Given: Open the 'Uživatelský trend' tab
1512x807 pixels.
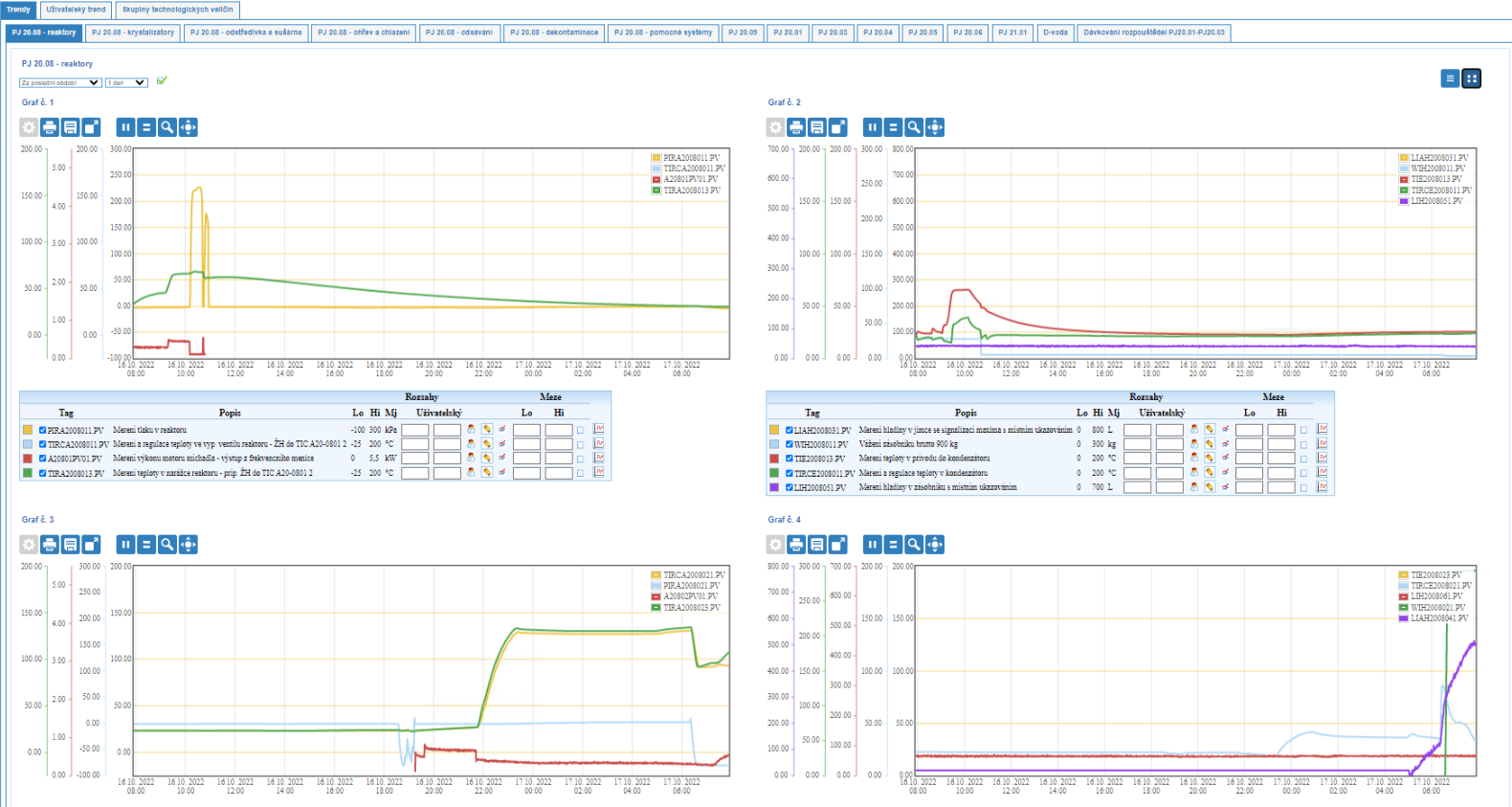Looking at the screenshot, I should [77, 10].
